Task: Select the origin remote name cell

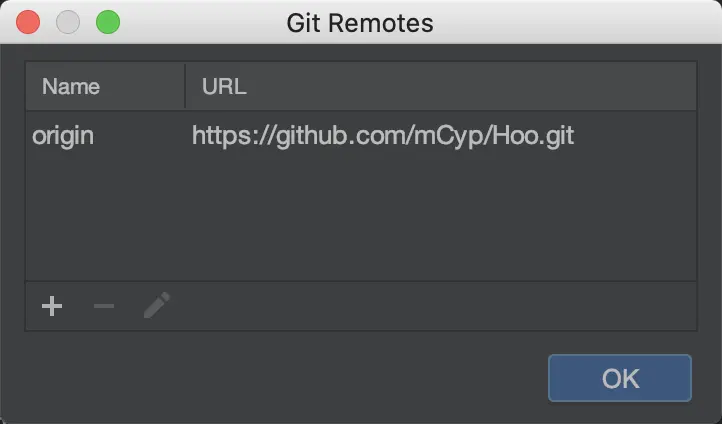Action: (105, 136)
